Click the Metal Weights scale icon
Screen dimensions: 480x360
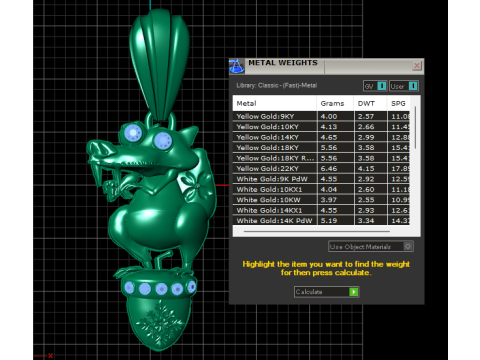(x=237, y=66)
